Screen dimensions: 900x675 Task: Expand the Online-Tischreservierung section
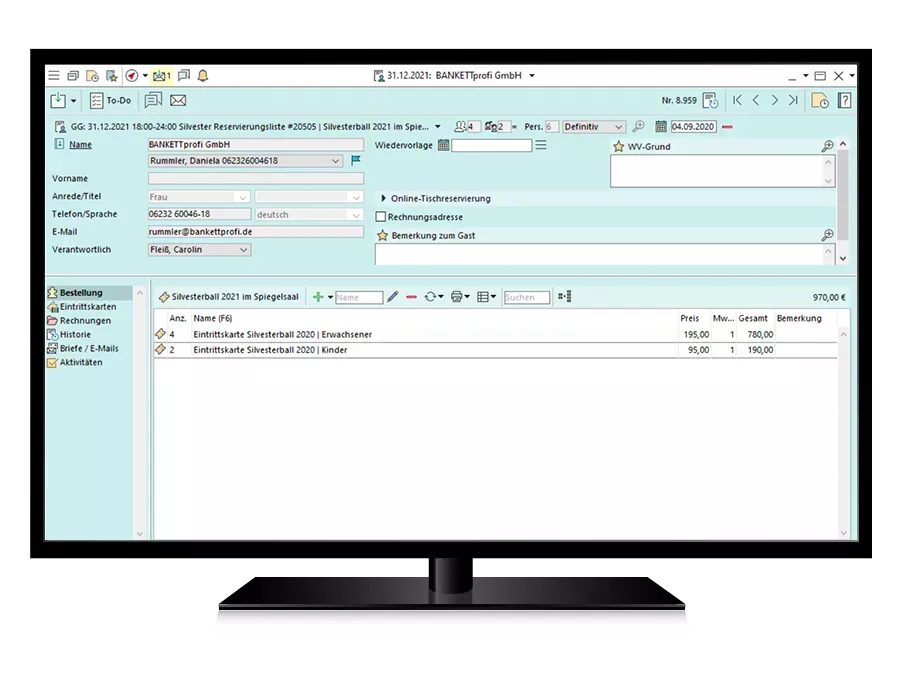click(x=384, y=198)
